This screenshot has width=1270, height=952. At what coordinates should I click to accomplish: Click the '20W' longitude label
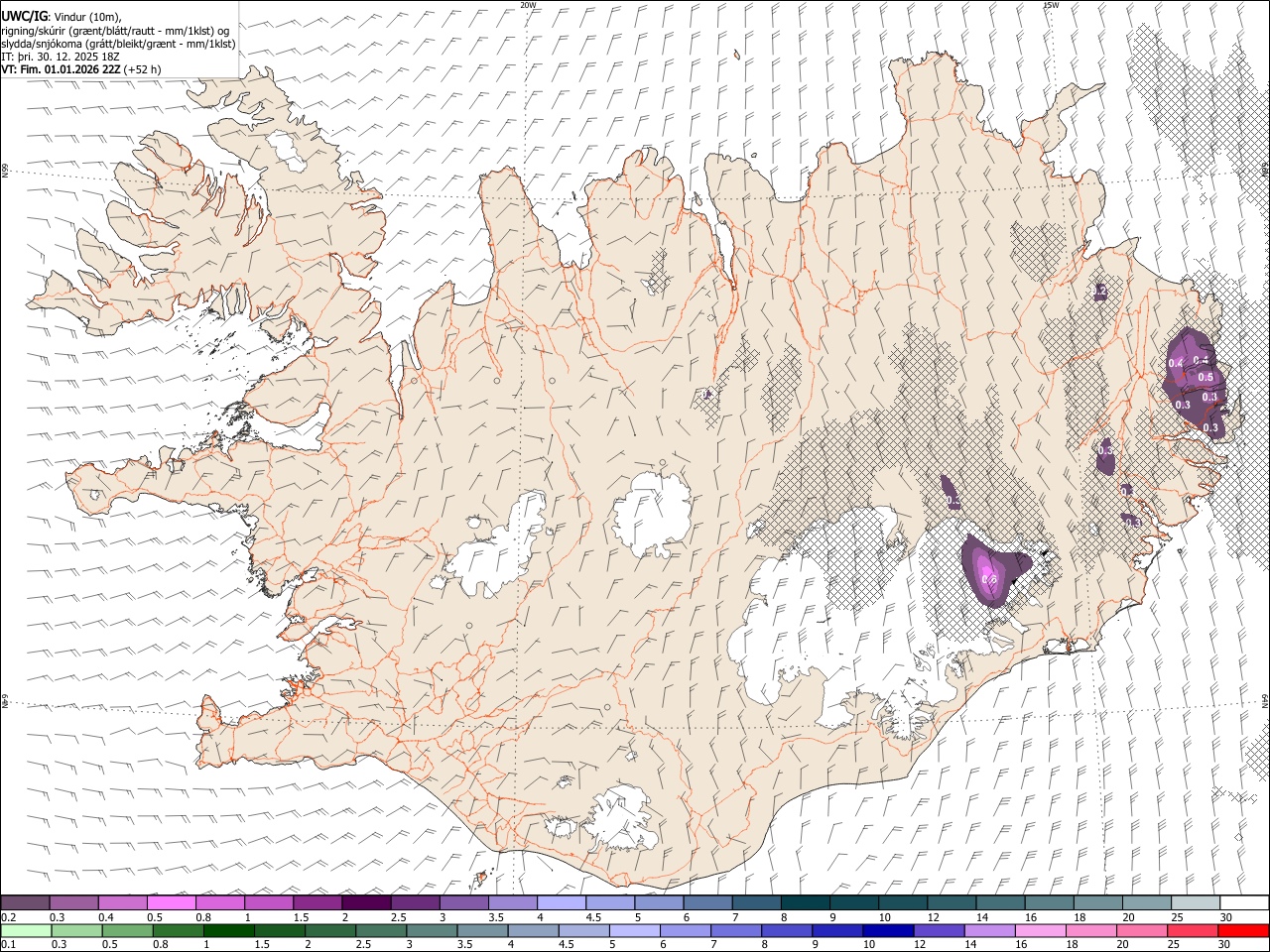point(528,5)
